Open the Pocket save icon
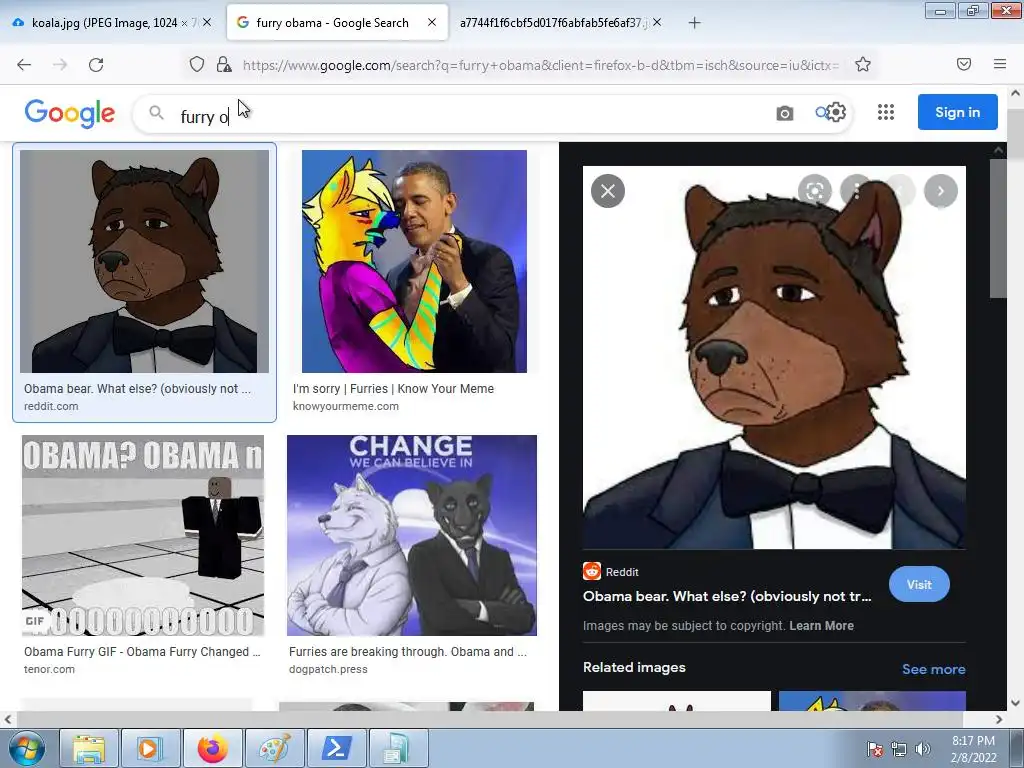This screenshot has height=768, width=1024. point(964,64)
